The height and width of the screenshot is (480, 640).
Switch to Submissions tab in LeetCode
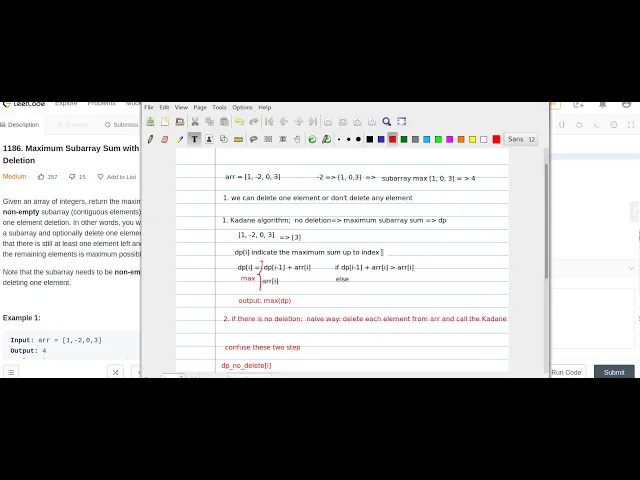coord(122,124)
